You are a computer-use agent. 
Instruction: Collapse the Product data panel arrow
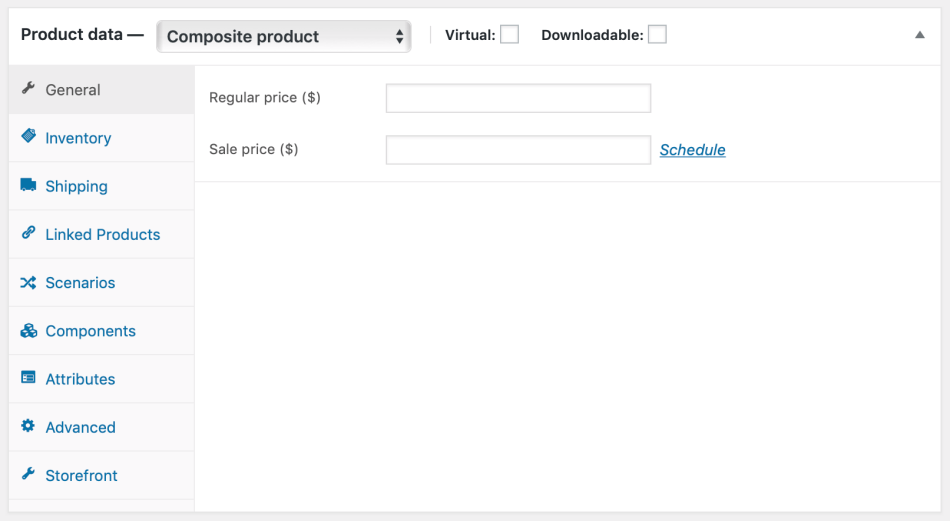pos(920,35)
